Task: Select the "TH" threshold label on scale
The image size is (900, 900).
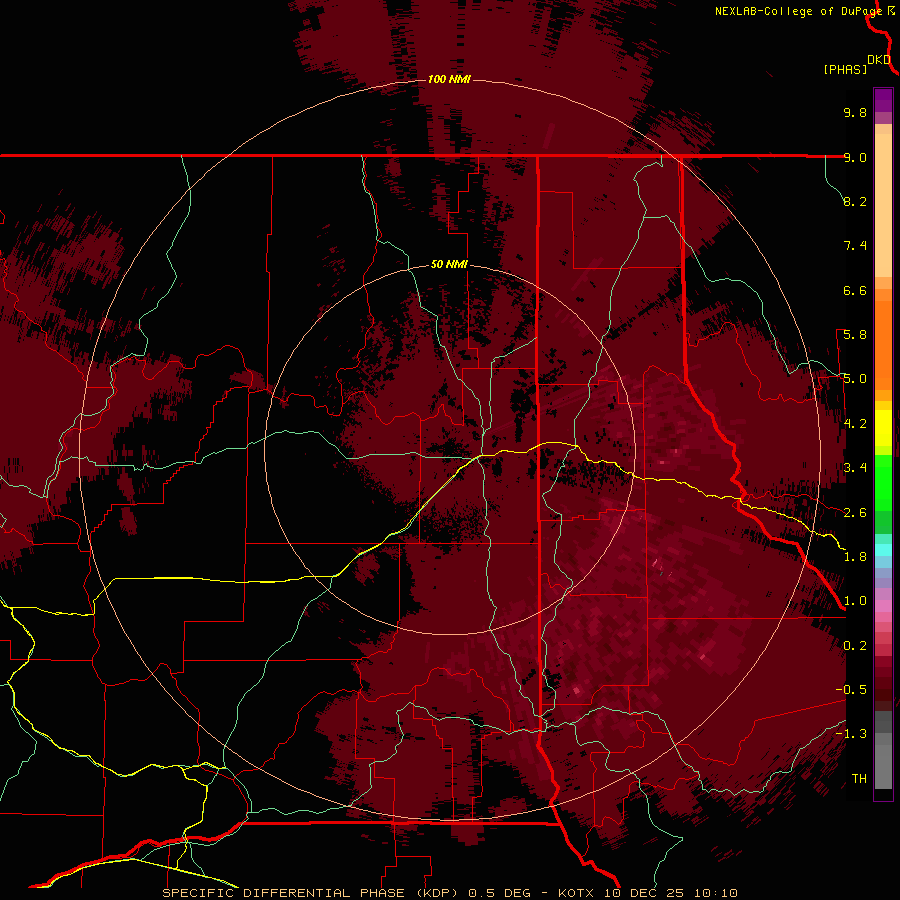Action: click(x=859, y=779)
